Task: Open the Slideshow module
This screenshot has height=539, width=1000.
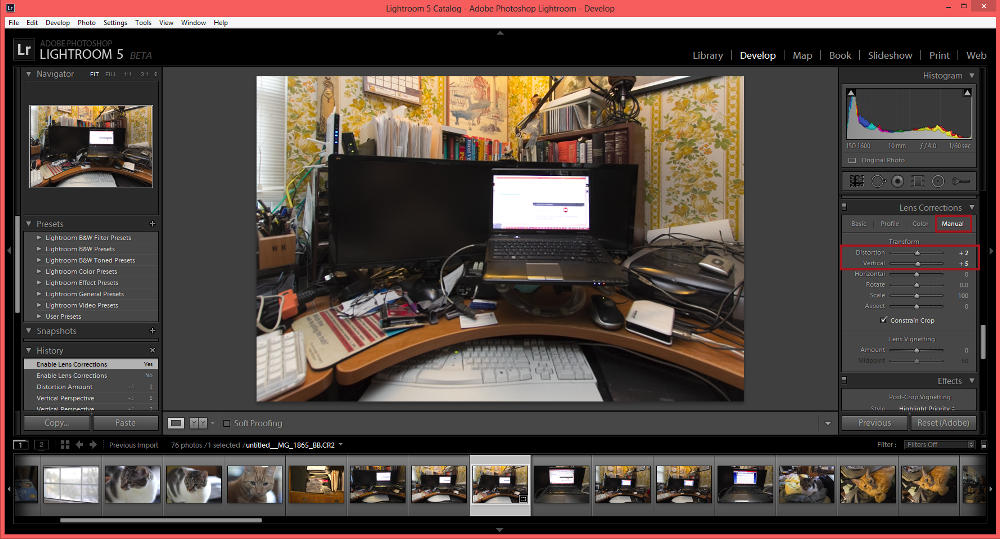Action: (x=890, y=55)
